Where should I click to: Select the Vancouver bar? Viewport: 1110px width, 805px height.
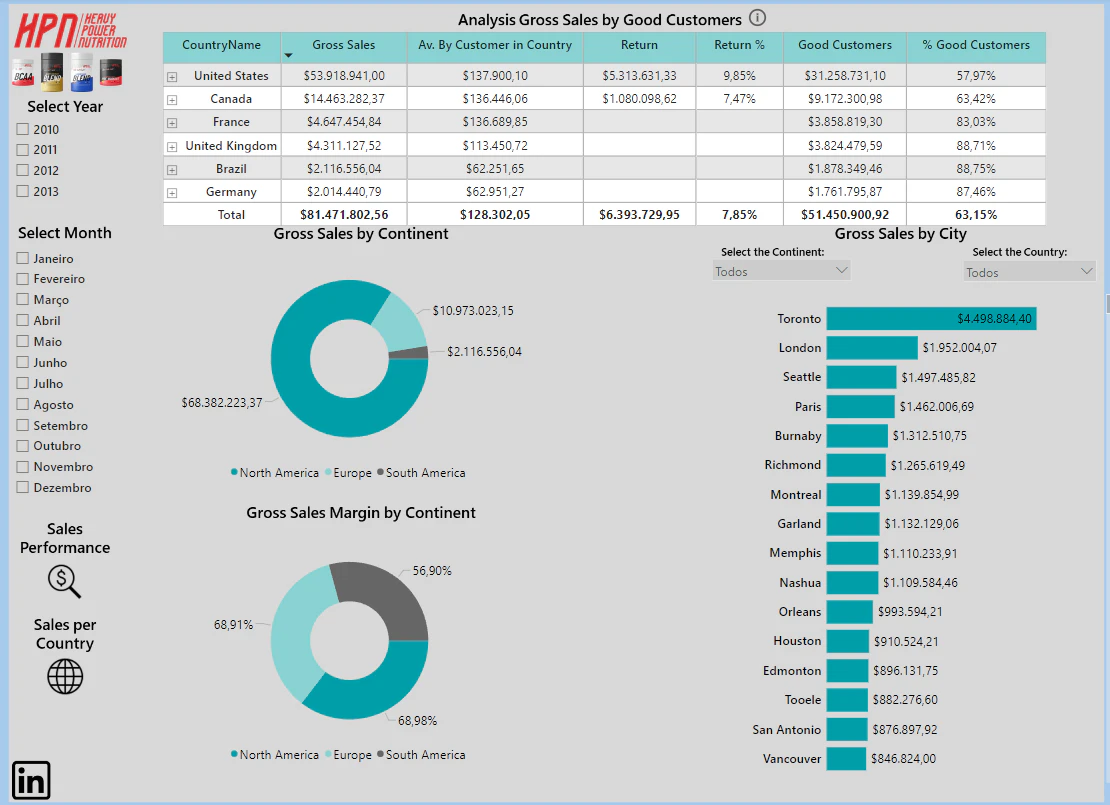(x=846, y=758)
